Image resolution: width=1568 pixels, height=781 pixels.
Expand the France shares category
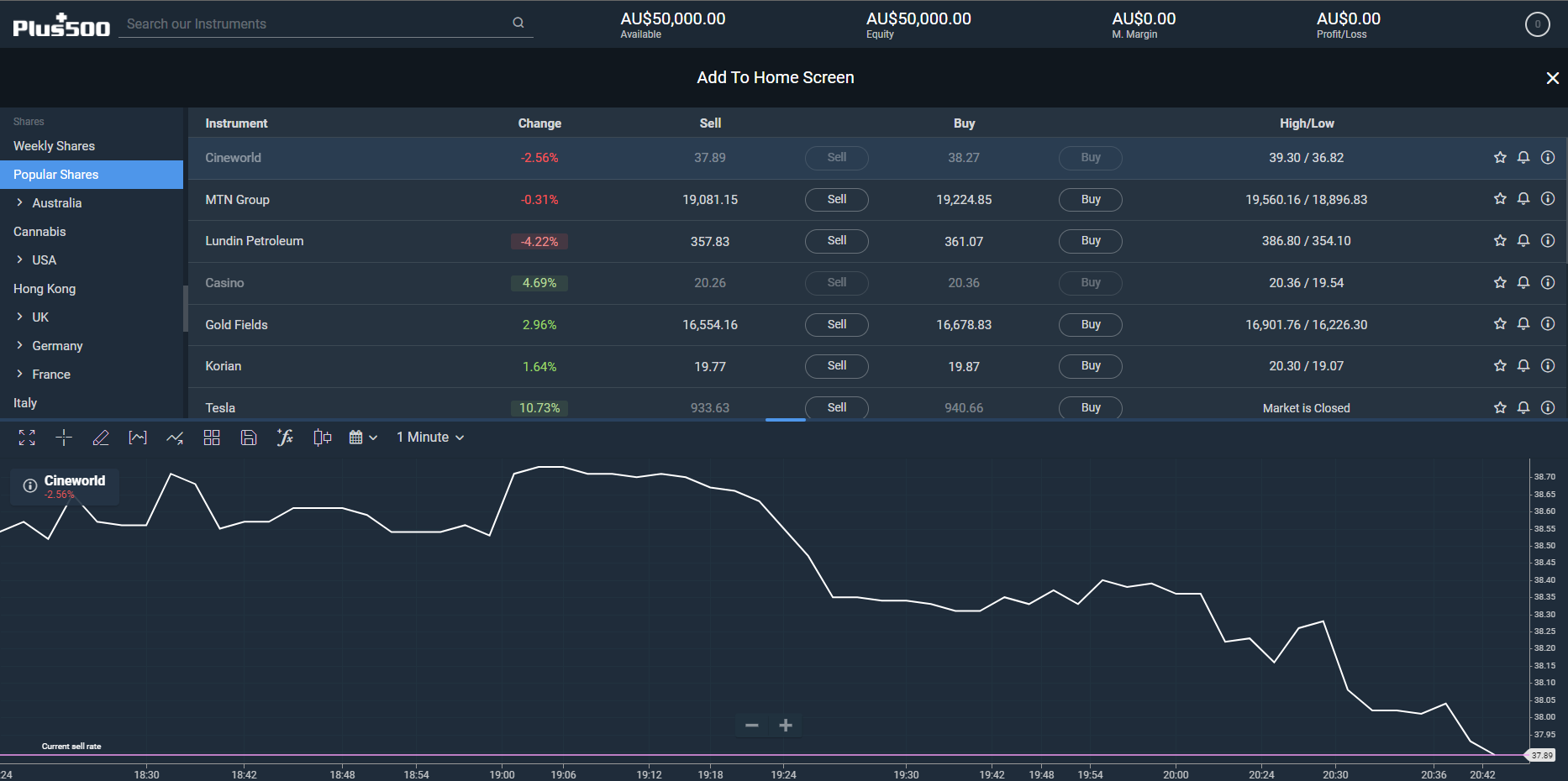19,375
